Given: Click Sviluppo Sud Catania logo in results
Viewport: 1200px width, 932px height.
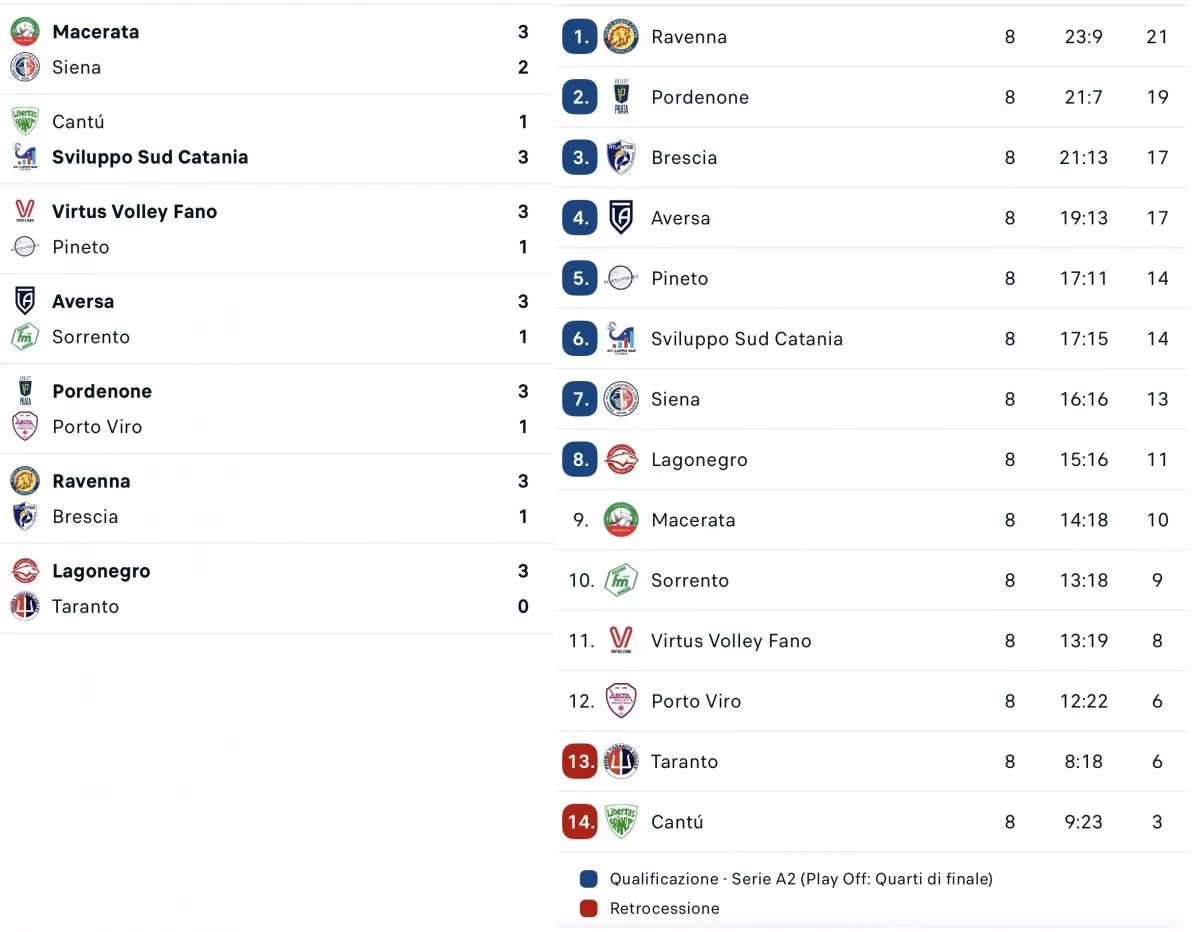Looking at the screenshot, I should pos(25,157).
